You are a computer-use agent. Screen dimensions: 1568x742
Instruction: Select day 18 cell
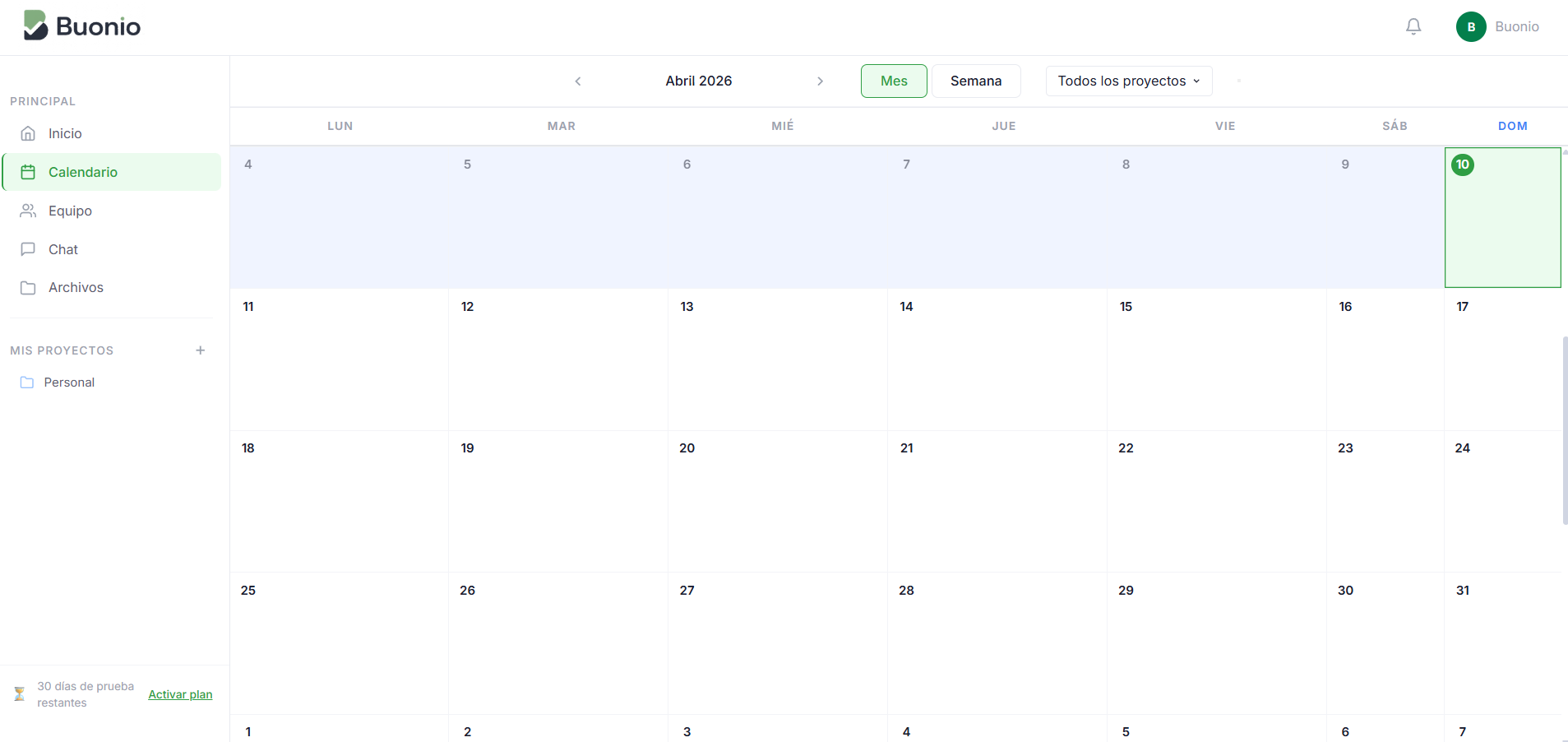coord(340,502)
